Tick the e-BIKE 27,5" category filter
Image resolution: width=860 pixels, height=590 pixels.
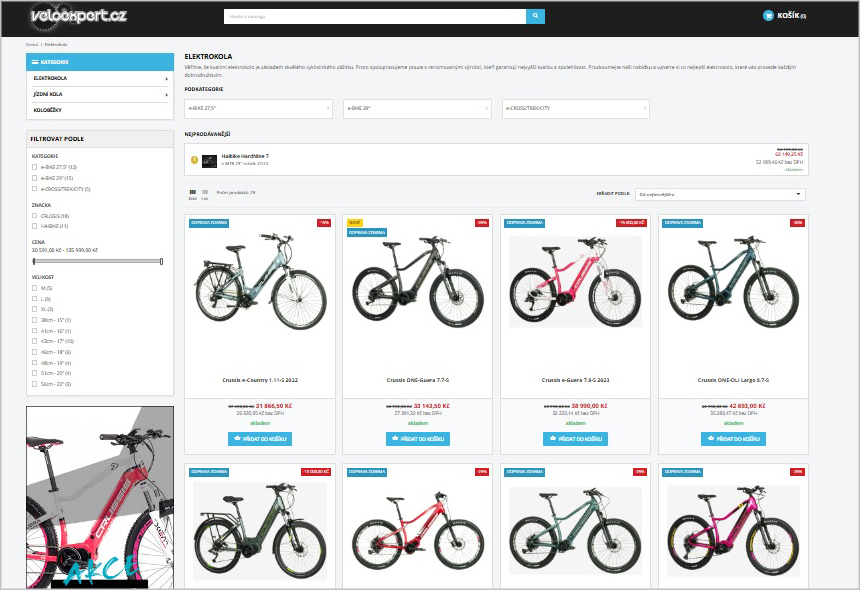click(x=35, y=167)
